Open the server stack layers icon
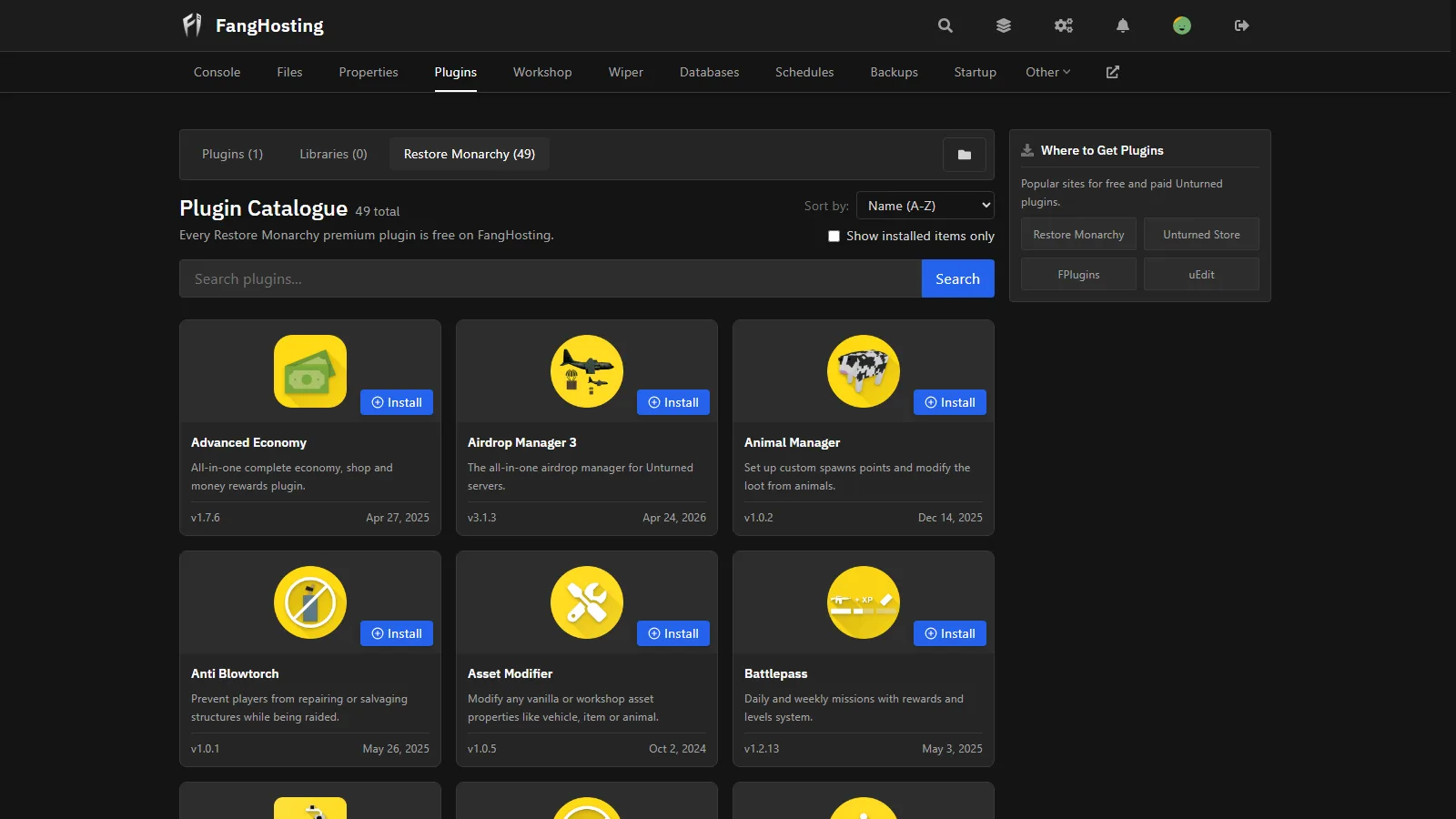The width and height of the screenshot is (1456, 819). coord(1004,25)
